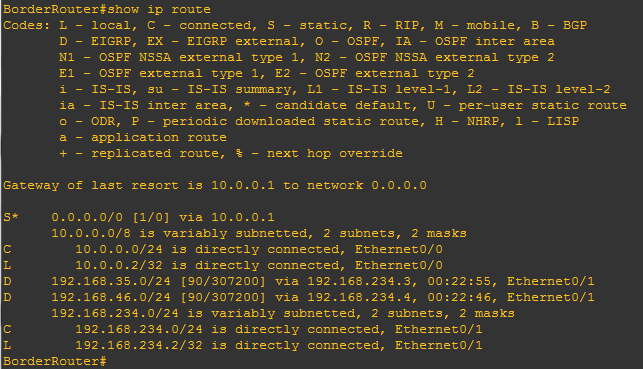Click the 'D - EIGRP, EX - EIGRP external' line

[x=307, y=41]
